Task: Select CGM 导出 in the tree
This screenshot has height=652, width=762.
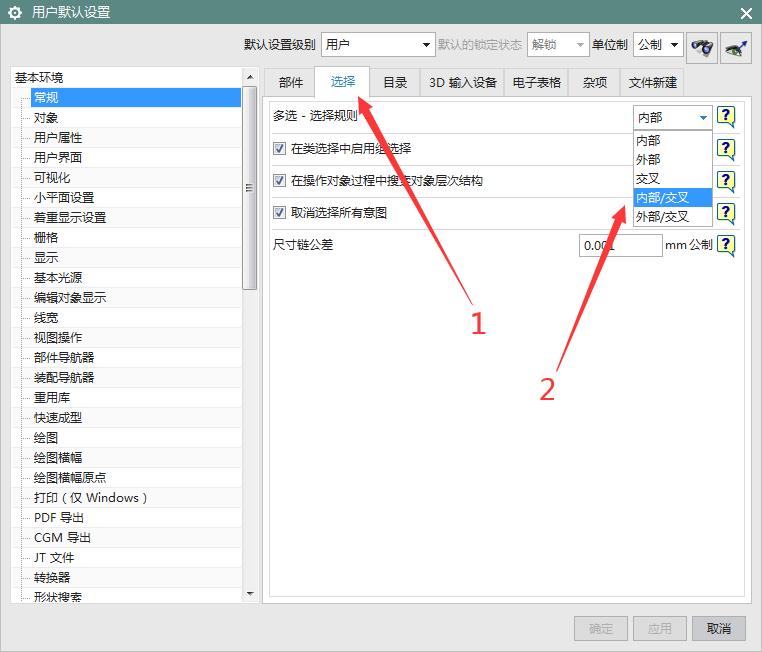Action: [x=62, y=537]
